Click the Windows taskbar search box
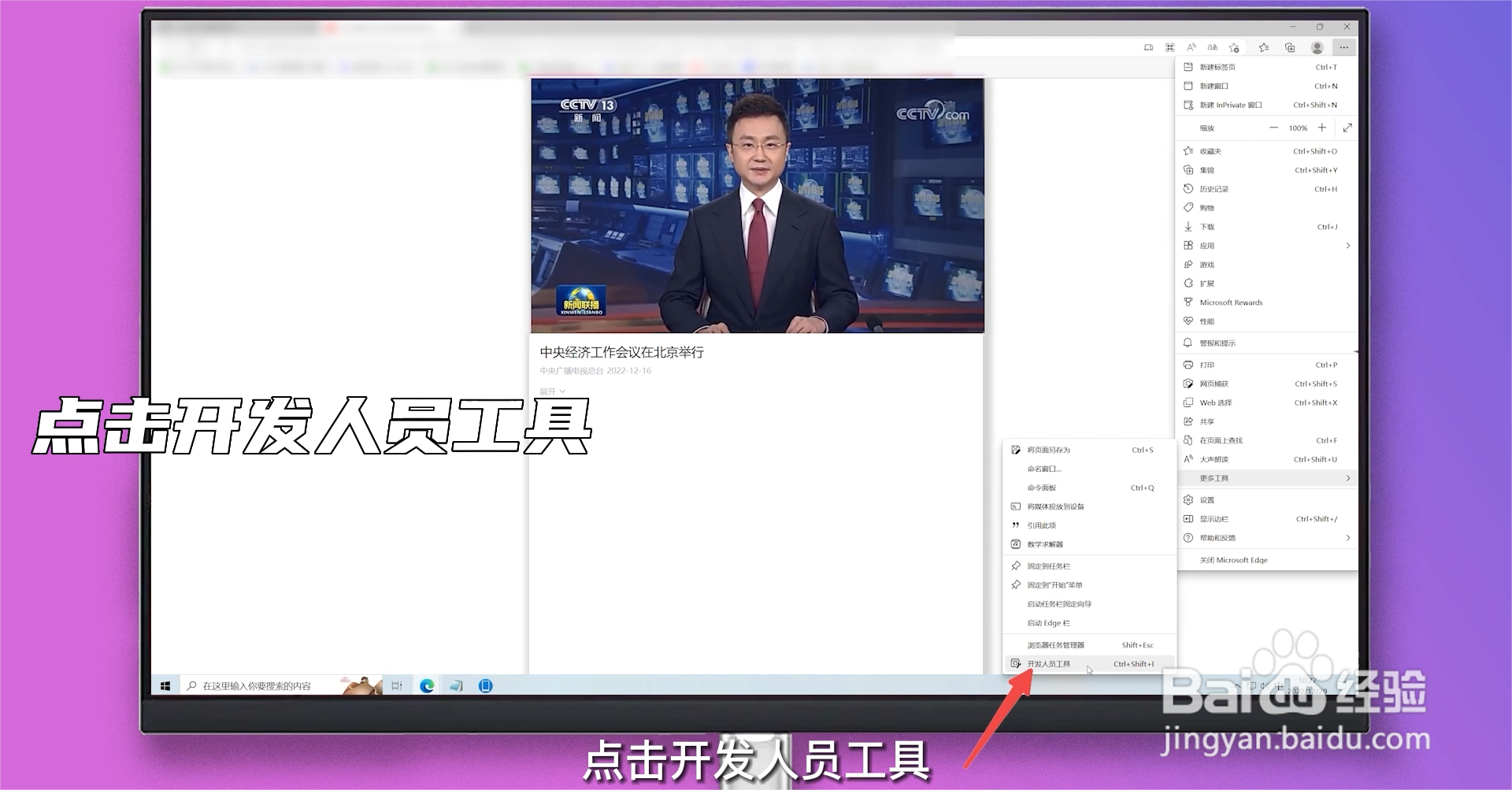The image size is (1512, 790). point(260,685)
